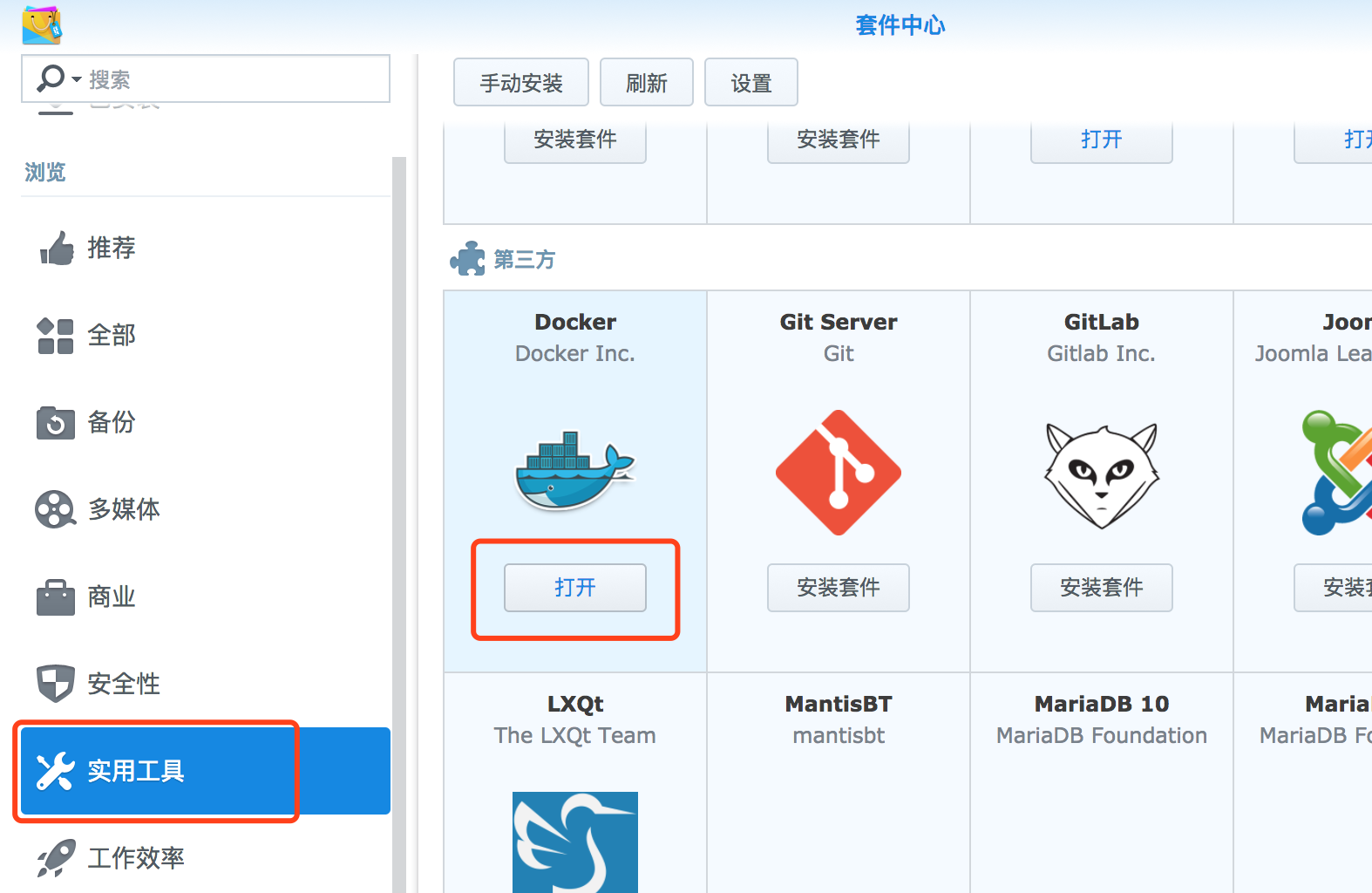This screenshot has width=1372, height=893.
Task: Open the 设置 settings button
Action: point(751,83)
